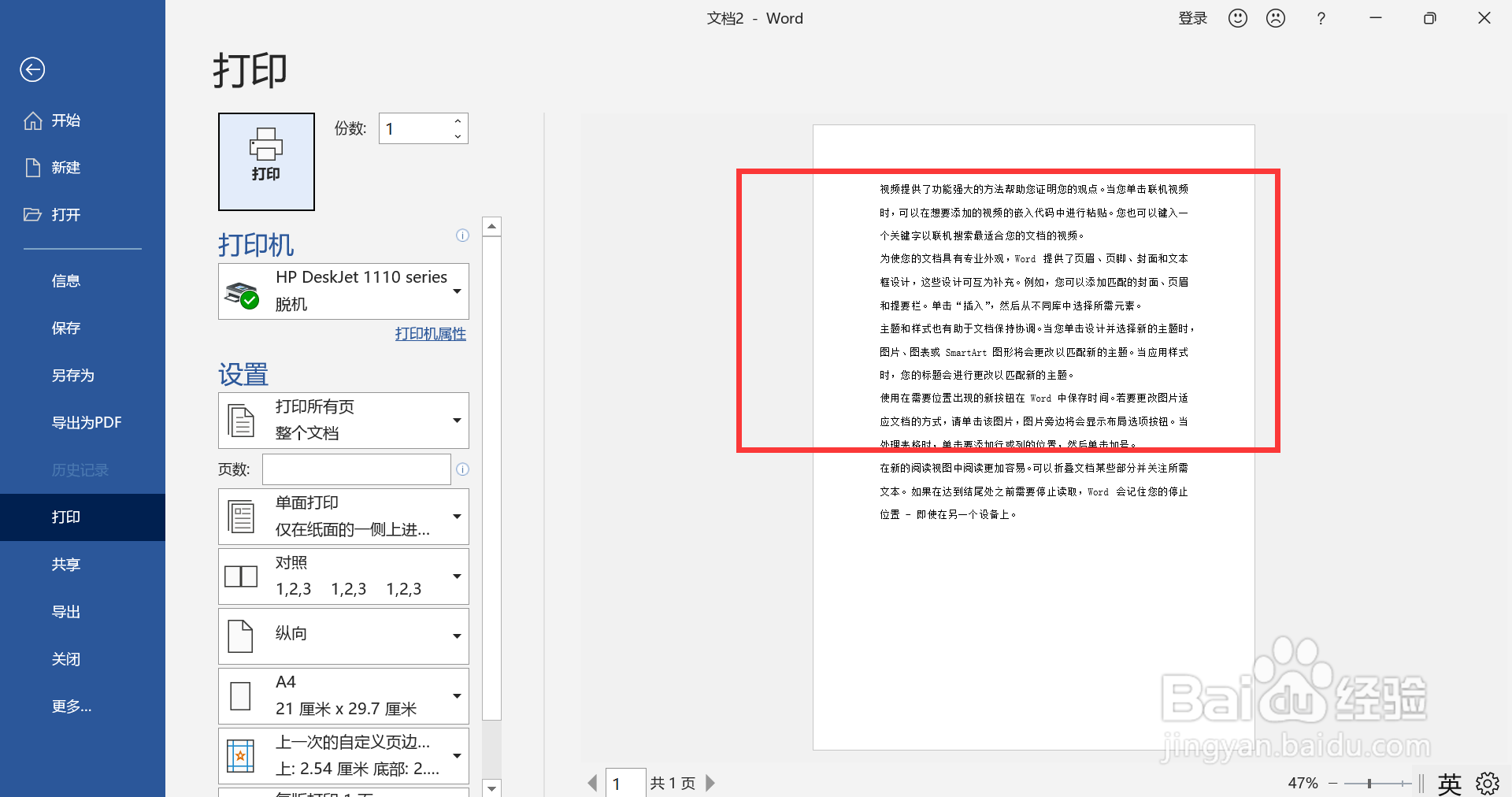The height and width of the screenshot is (797, 1512).
Task: Open the A4 paper size dropdown
Action: pyautogui.click(x=343, y=696)
